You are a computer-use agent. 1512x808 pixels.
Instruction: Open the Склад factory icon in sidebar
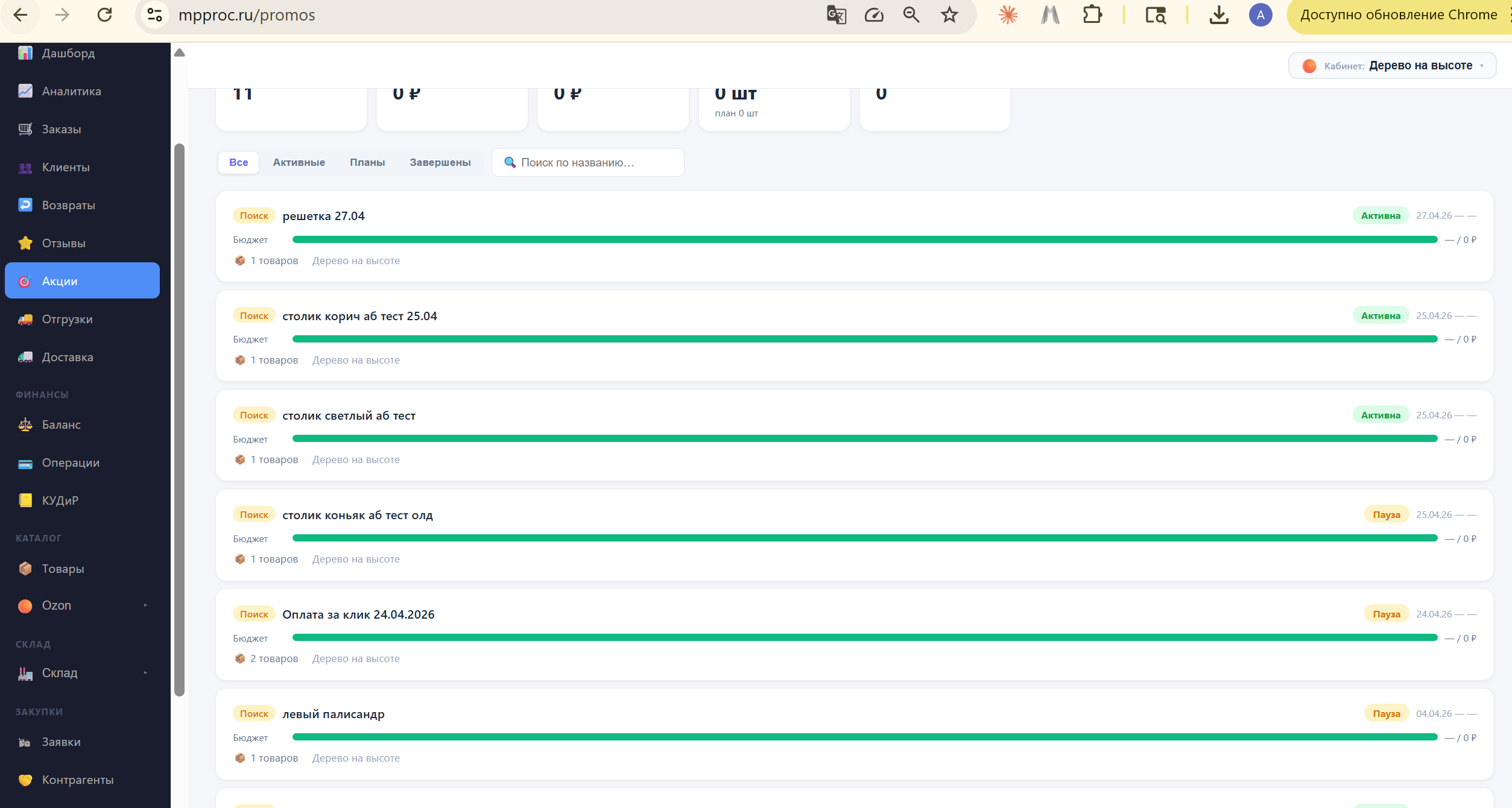[25, 674]
